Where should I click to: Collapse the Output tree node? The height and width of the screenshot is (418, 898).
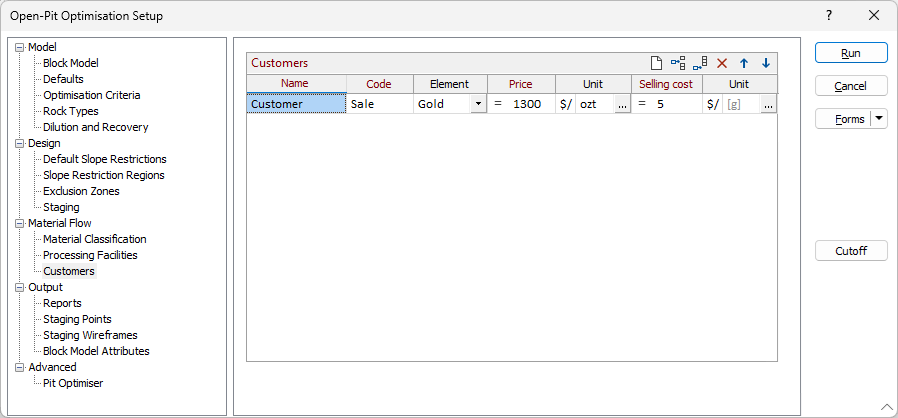click(21, 287)
